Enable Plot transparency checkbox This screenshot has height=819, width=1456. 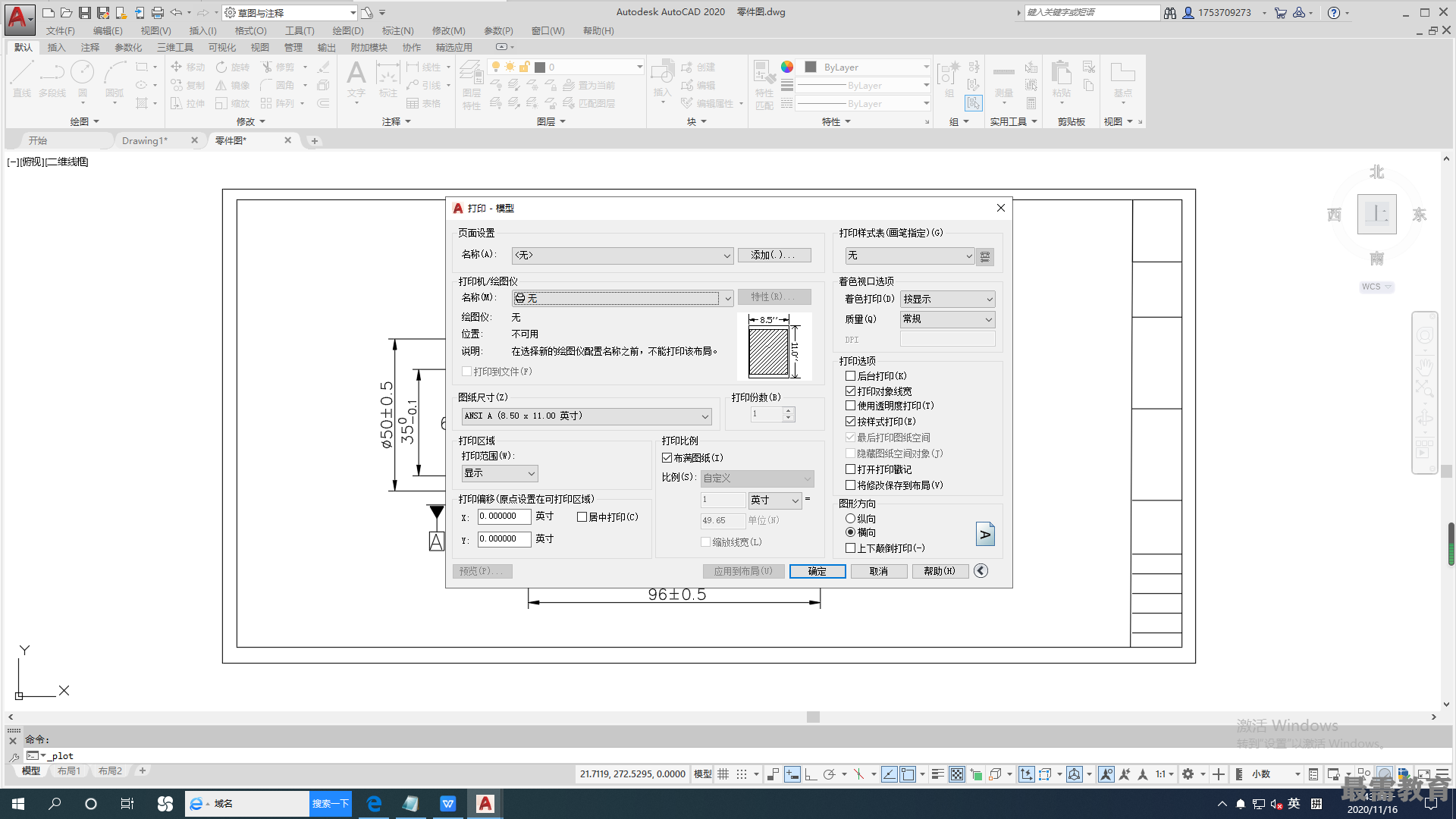[851, 406]
